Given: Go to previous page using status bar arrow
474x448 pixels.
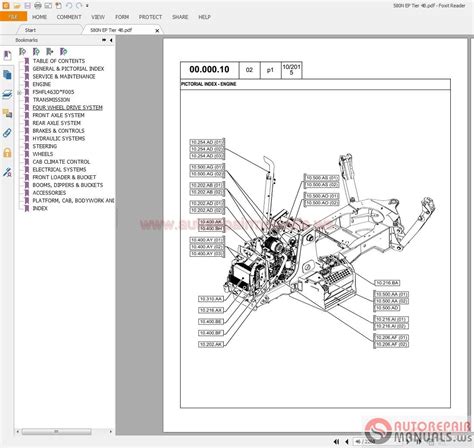Looking at the screenshot, I should tap(347, 441).
